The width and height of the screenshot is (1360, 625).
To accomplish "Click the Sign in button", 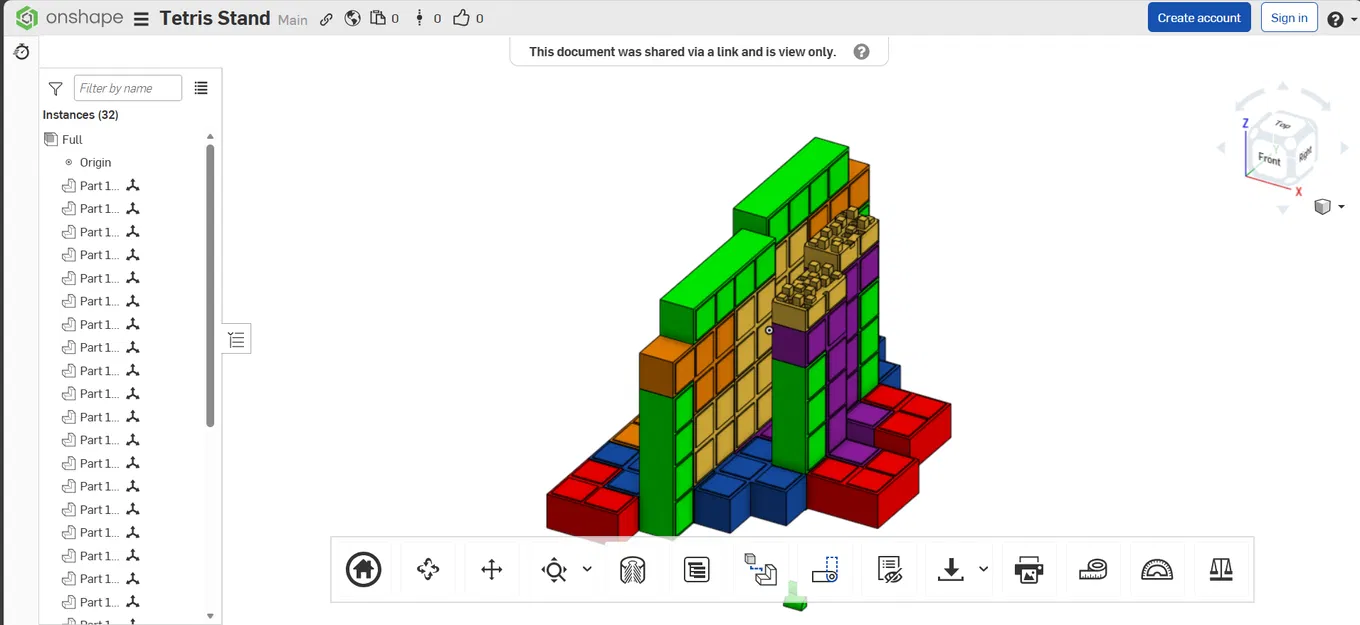I will 1289,17.
